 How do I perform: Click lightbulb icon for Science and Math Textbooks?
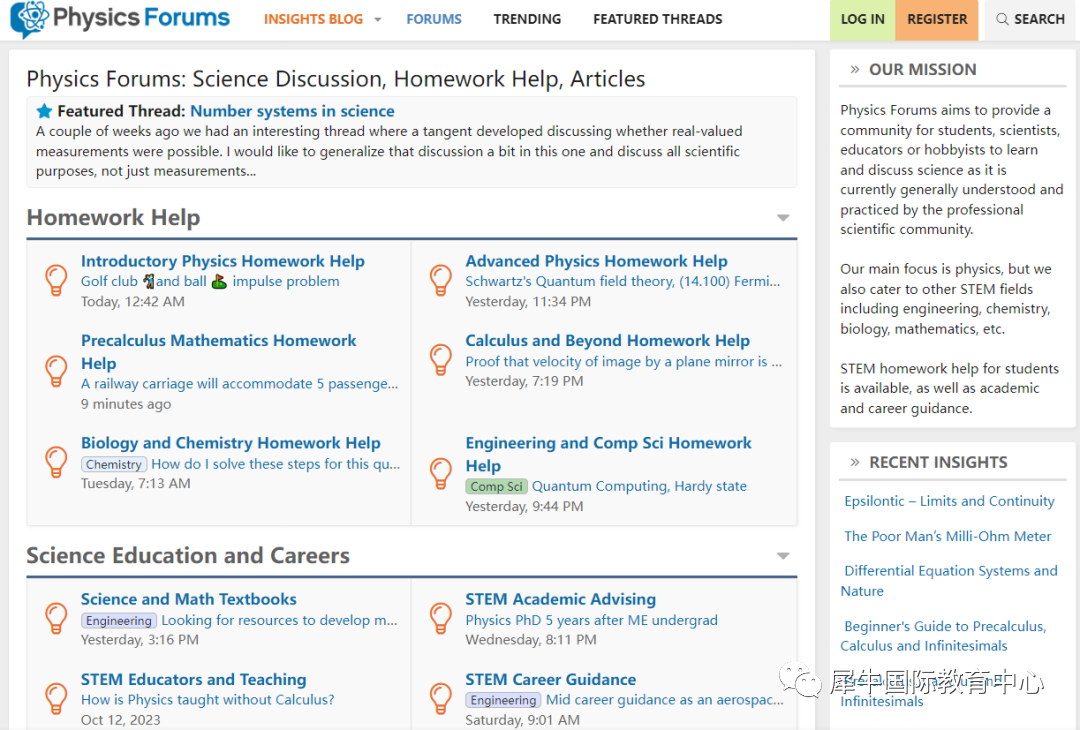(x=56, y=618)
